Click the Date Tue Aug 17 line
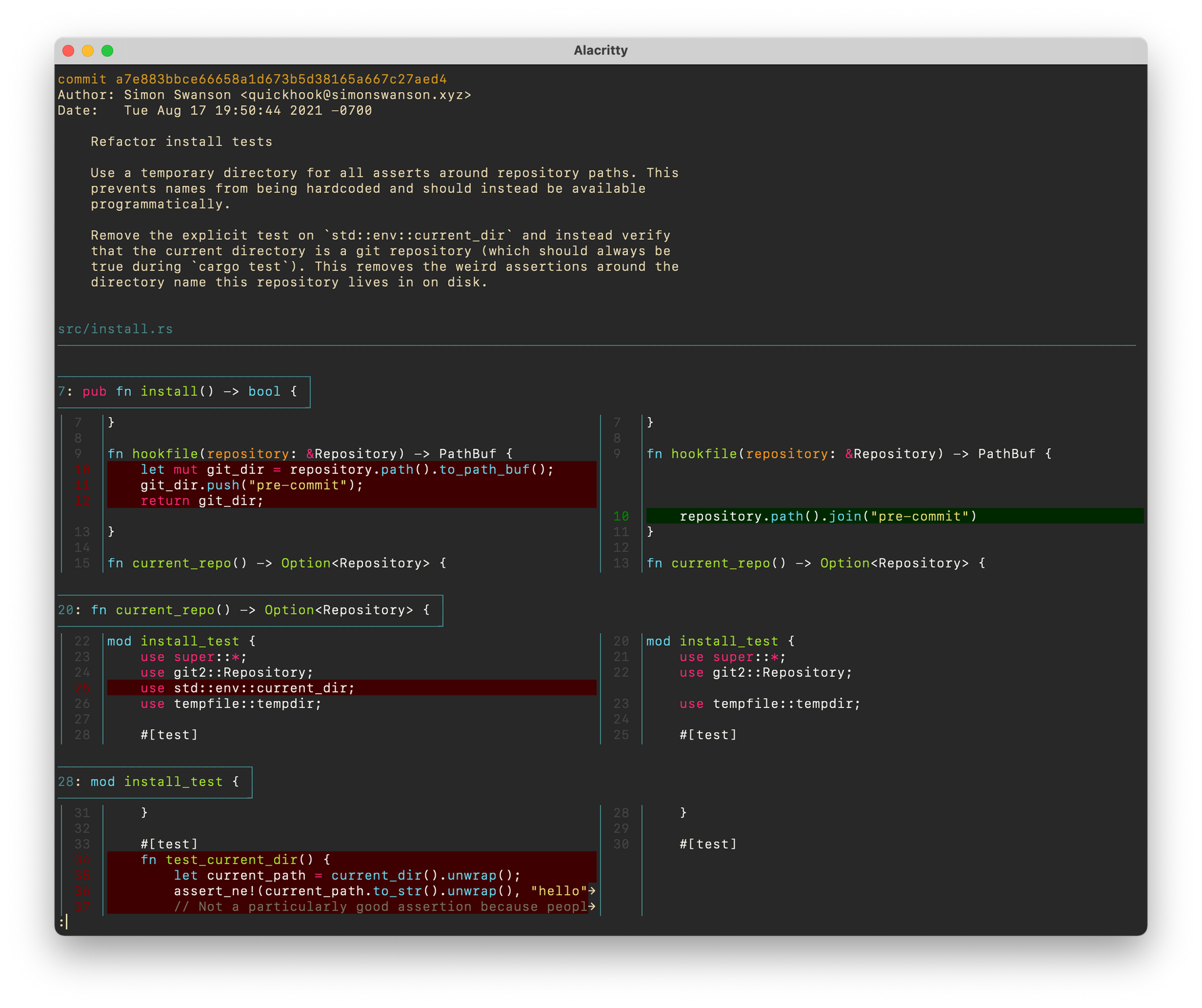This screenshot has height=1008, width=1202. (x=215, y=111)
